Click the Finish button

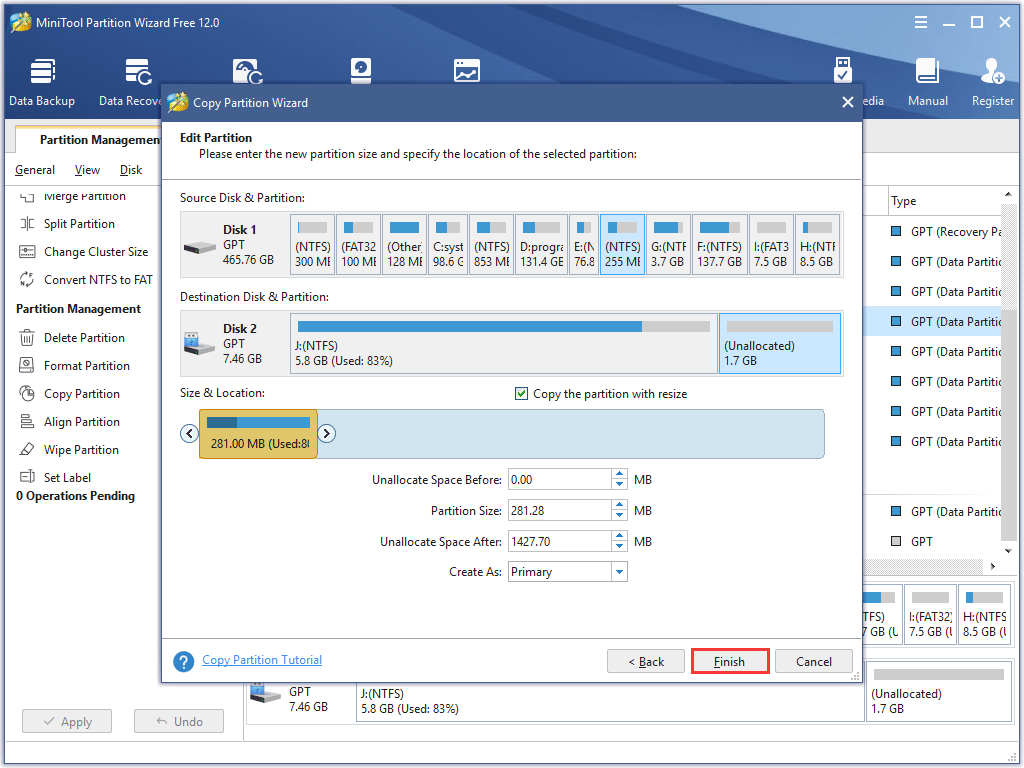pos(729,661)
